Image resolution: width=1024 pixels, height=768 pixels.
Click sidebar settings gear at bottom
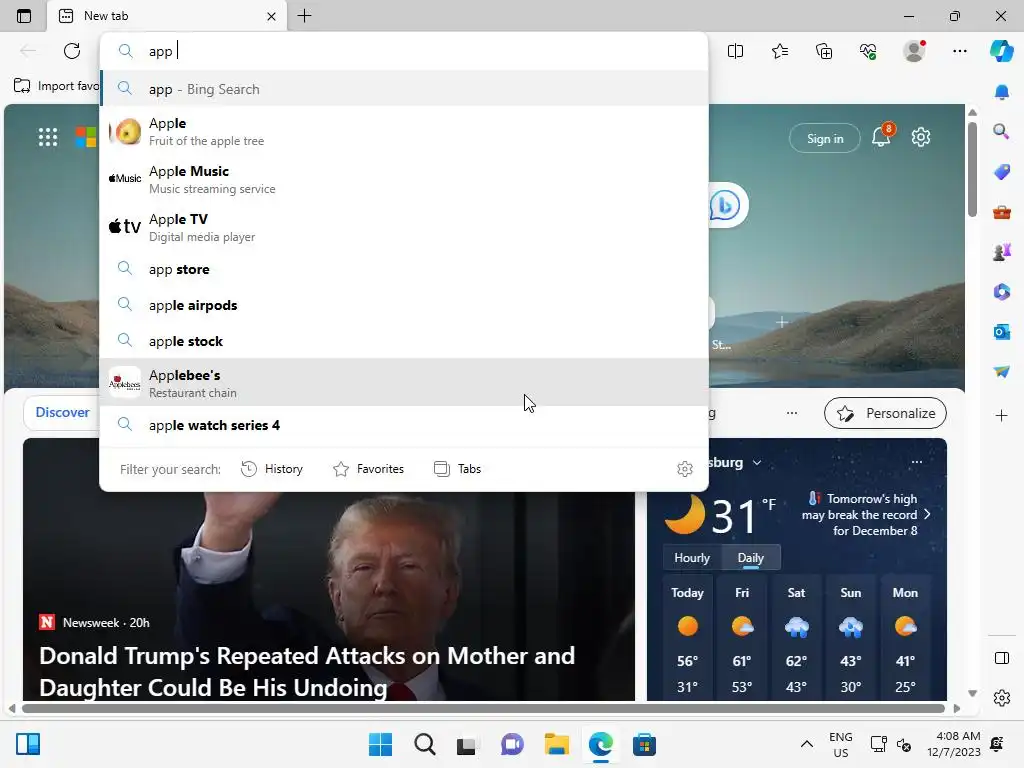(x=1002, y=698)
